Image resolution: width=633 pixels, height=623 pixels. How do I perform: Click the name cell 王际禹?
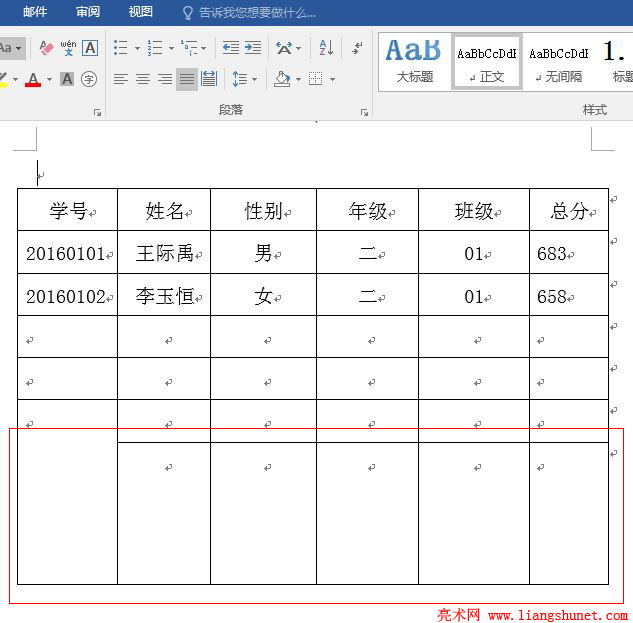click(x=164, y=253)
